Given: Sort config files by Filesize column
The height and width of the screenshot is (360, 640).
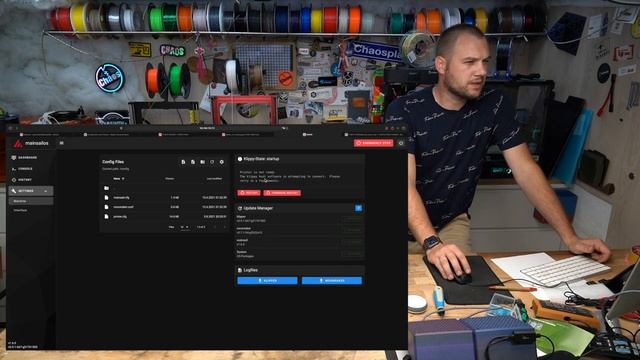Looking at the screenshot, I should pyautogui.click(x=170, y=178).
